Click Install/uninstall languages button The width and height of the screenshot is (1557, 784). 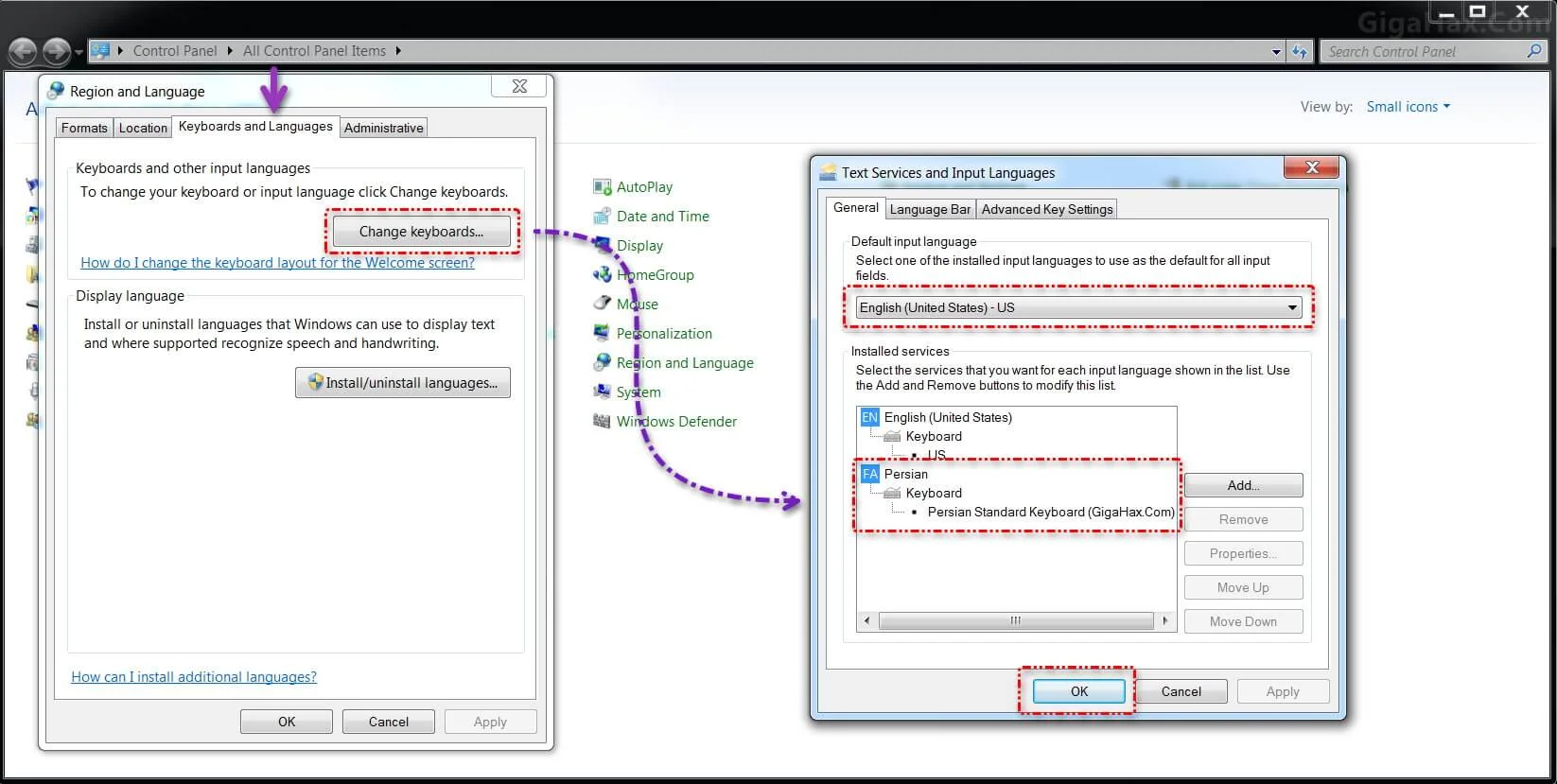click(403, 383)
